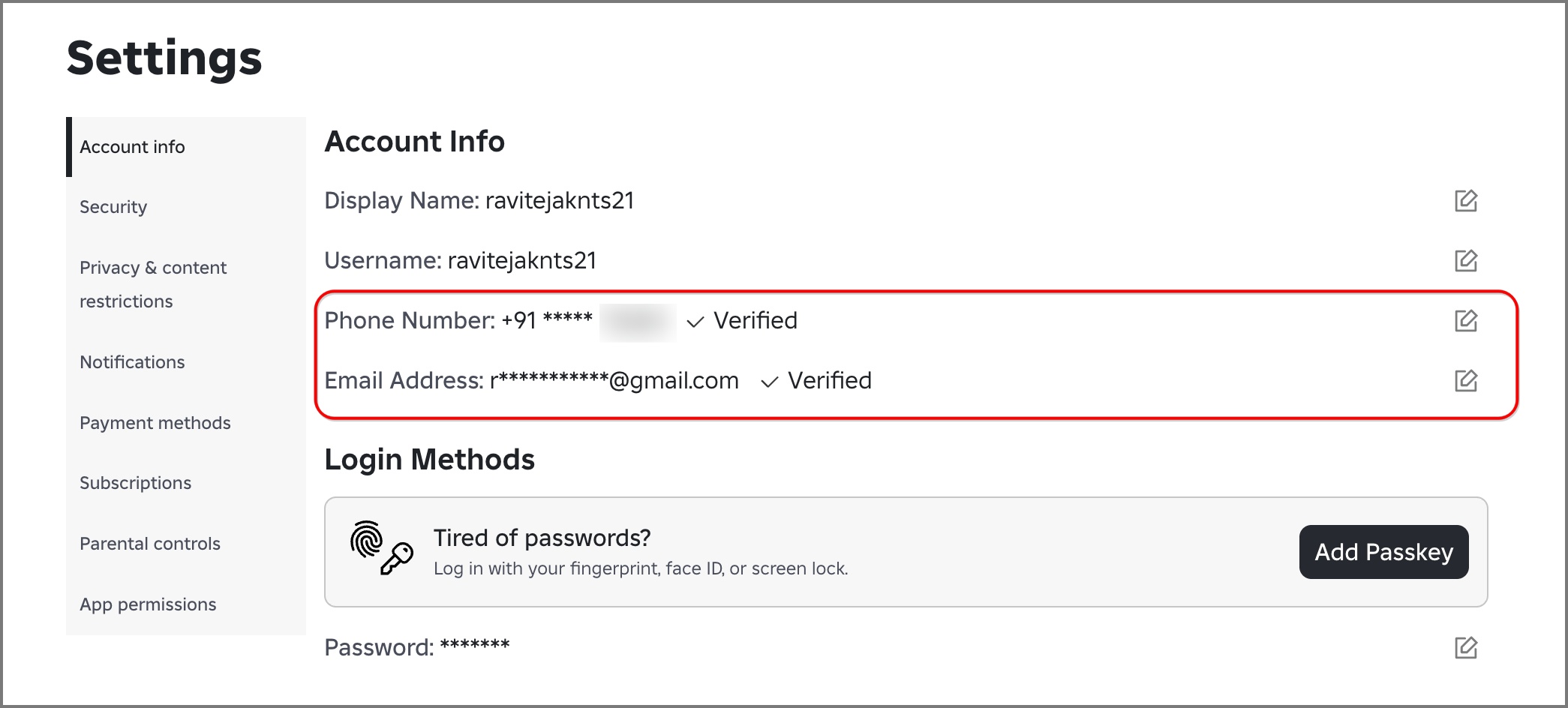Edit the verified Phone Number
This screenshot has width=1568, height=708.
tap(1465, 321)
